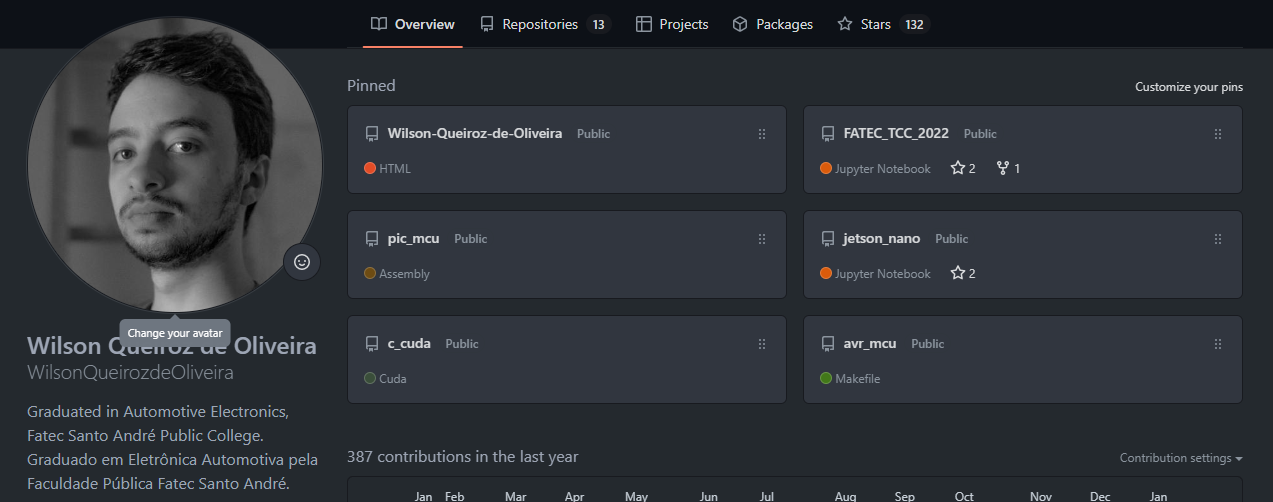1273x502 pixels.
Task: Click the drag handle on the avr_mcu card
Action: (x=1218, y=344)
